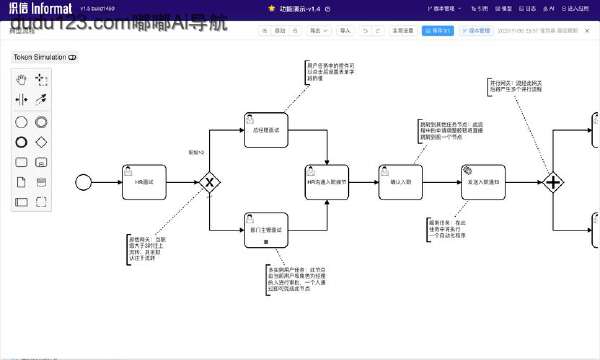Toggle Token Simulation switch

72,57
